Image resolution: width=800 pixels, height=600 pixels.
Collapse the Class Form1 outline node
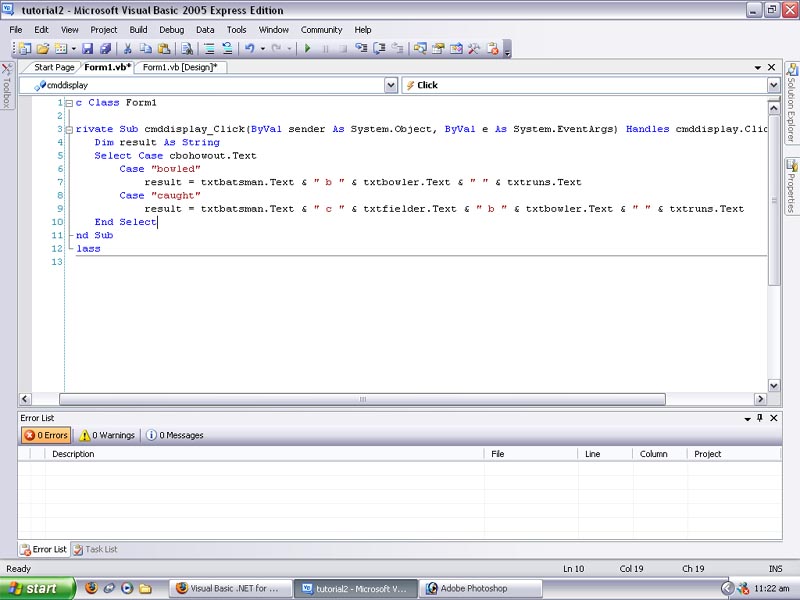pos(69,103)
